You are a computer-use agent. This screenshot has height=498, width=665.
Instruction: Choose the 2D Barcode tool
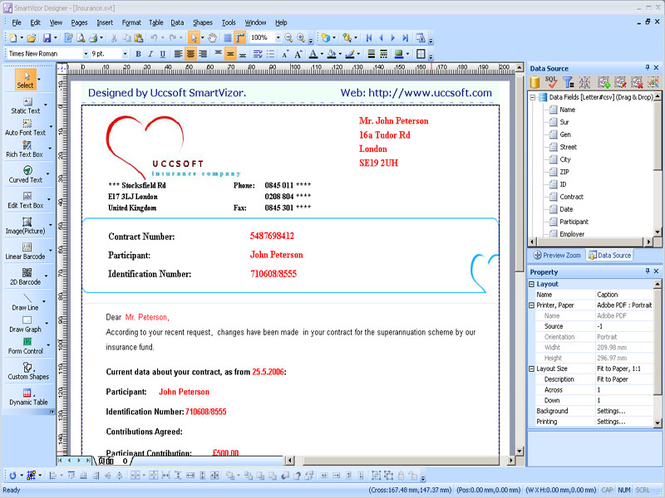(x=26, y=277)
